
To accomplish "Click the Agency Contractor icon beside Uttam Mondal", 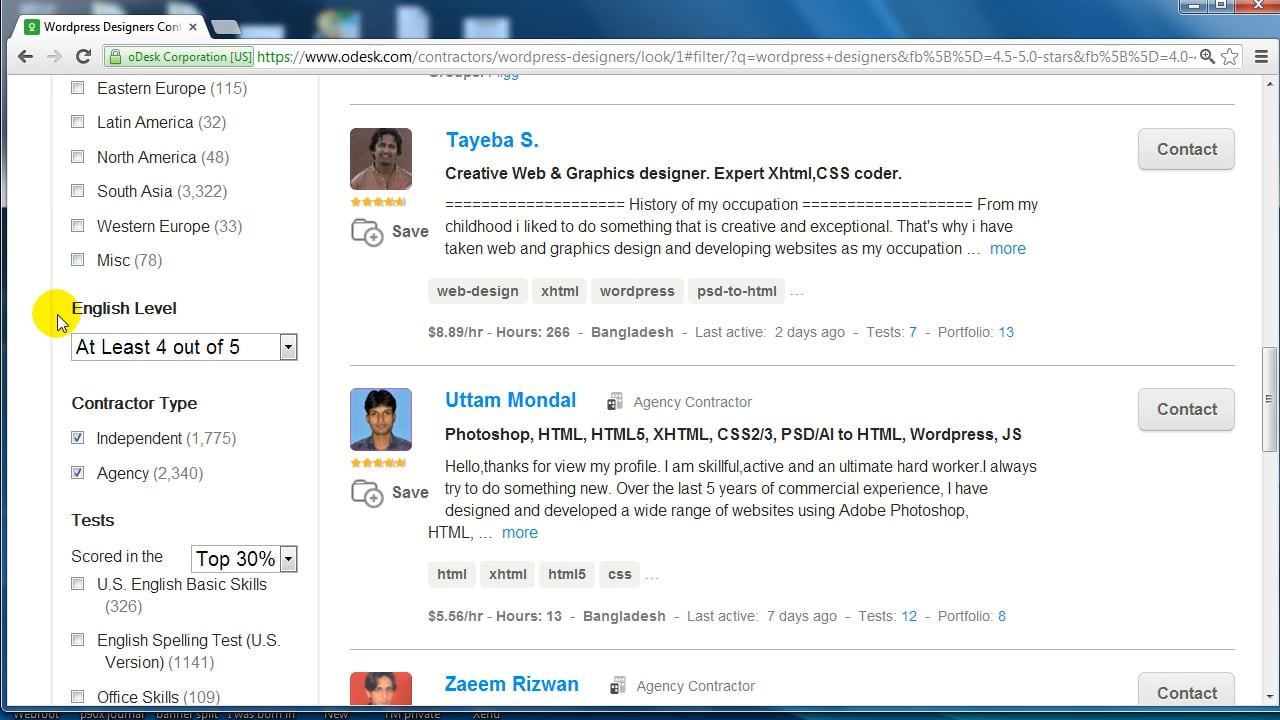I will (615, 402).
